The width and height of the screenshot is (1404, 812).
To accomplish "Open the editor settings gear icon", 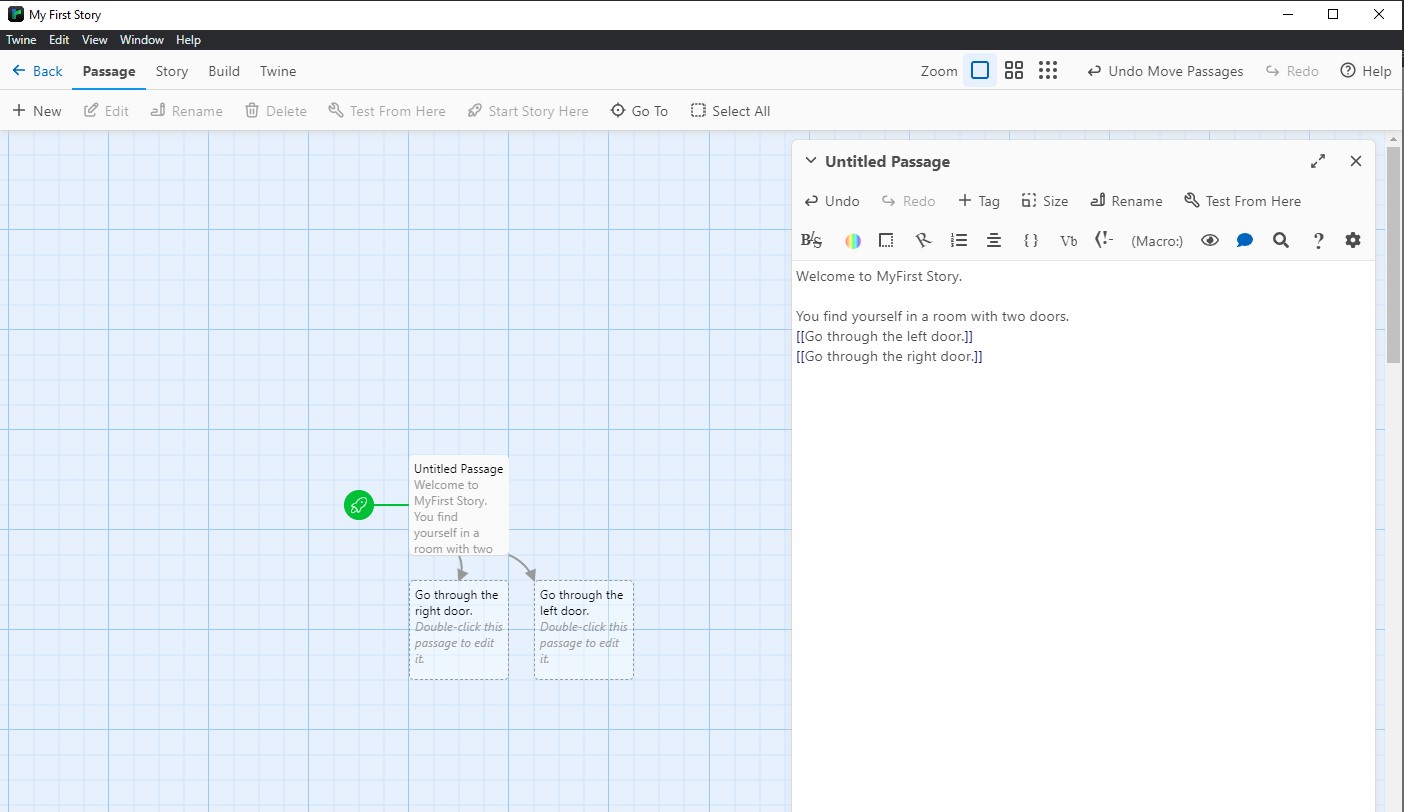I will point(1353,240).
